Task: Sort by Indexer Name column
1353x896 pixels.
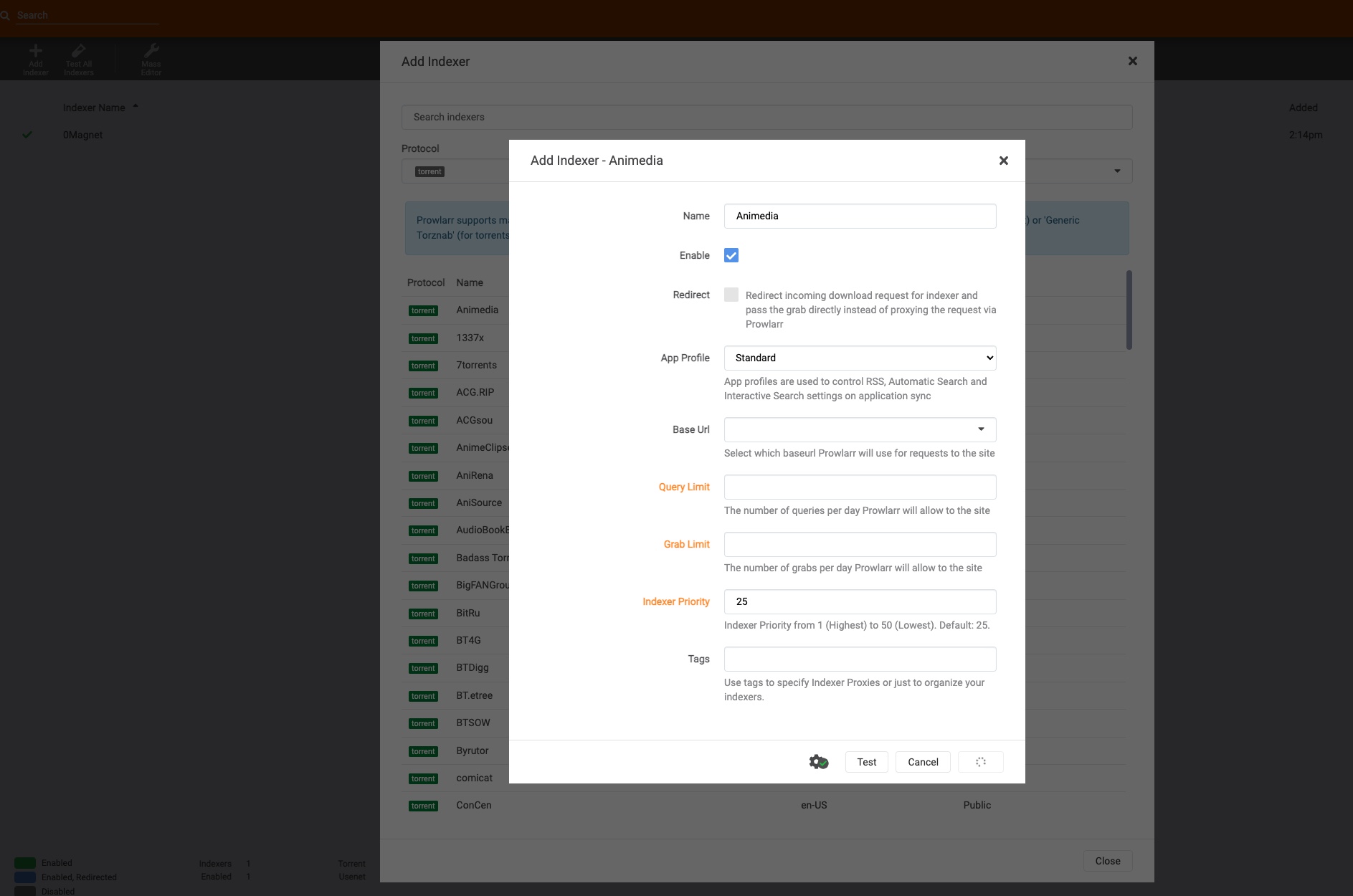Action: click(94, 108)
